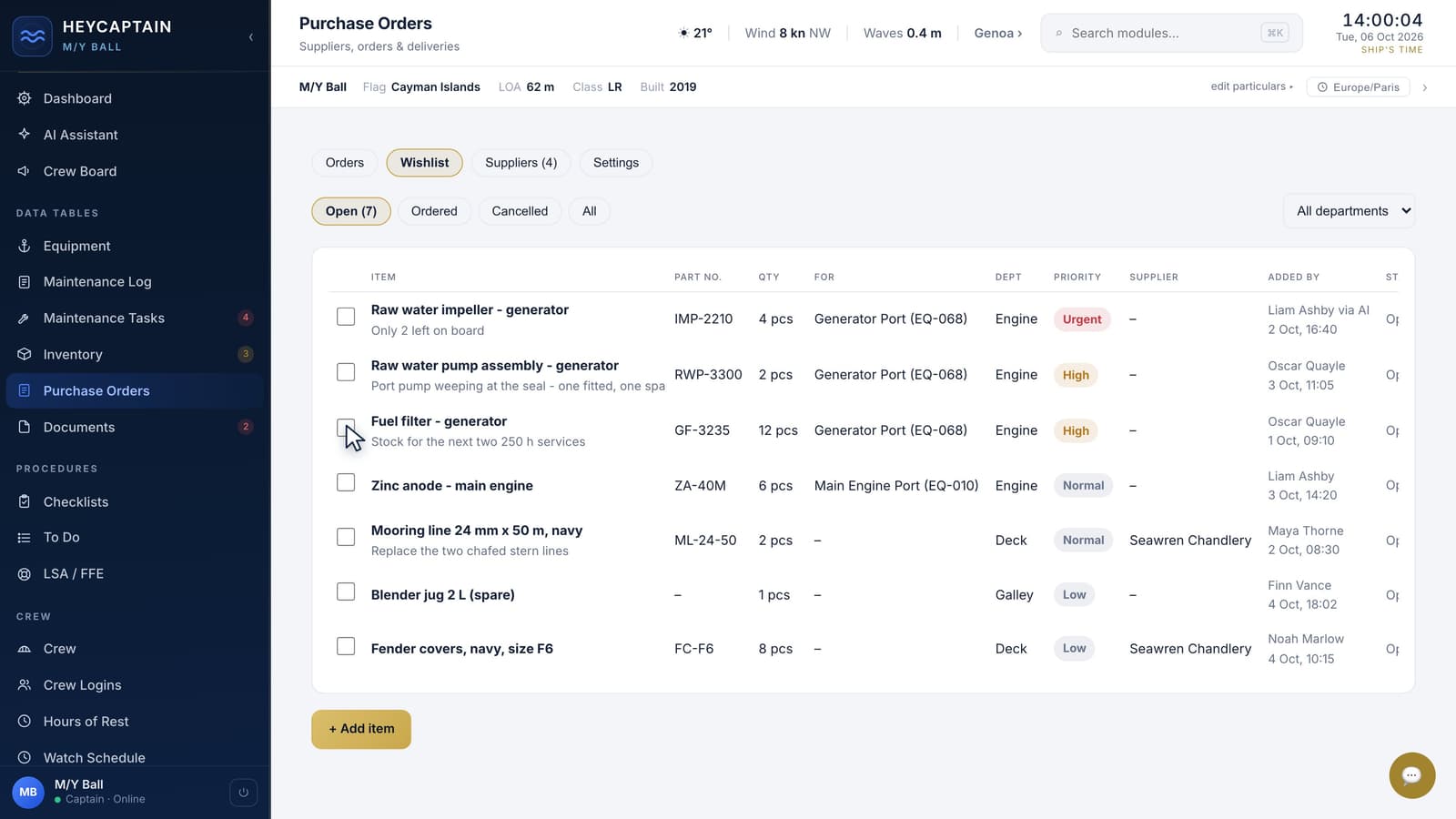Open Crew Logins people icon
The image size is (1456, 819).
point(25,685)
